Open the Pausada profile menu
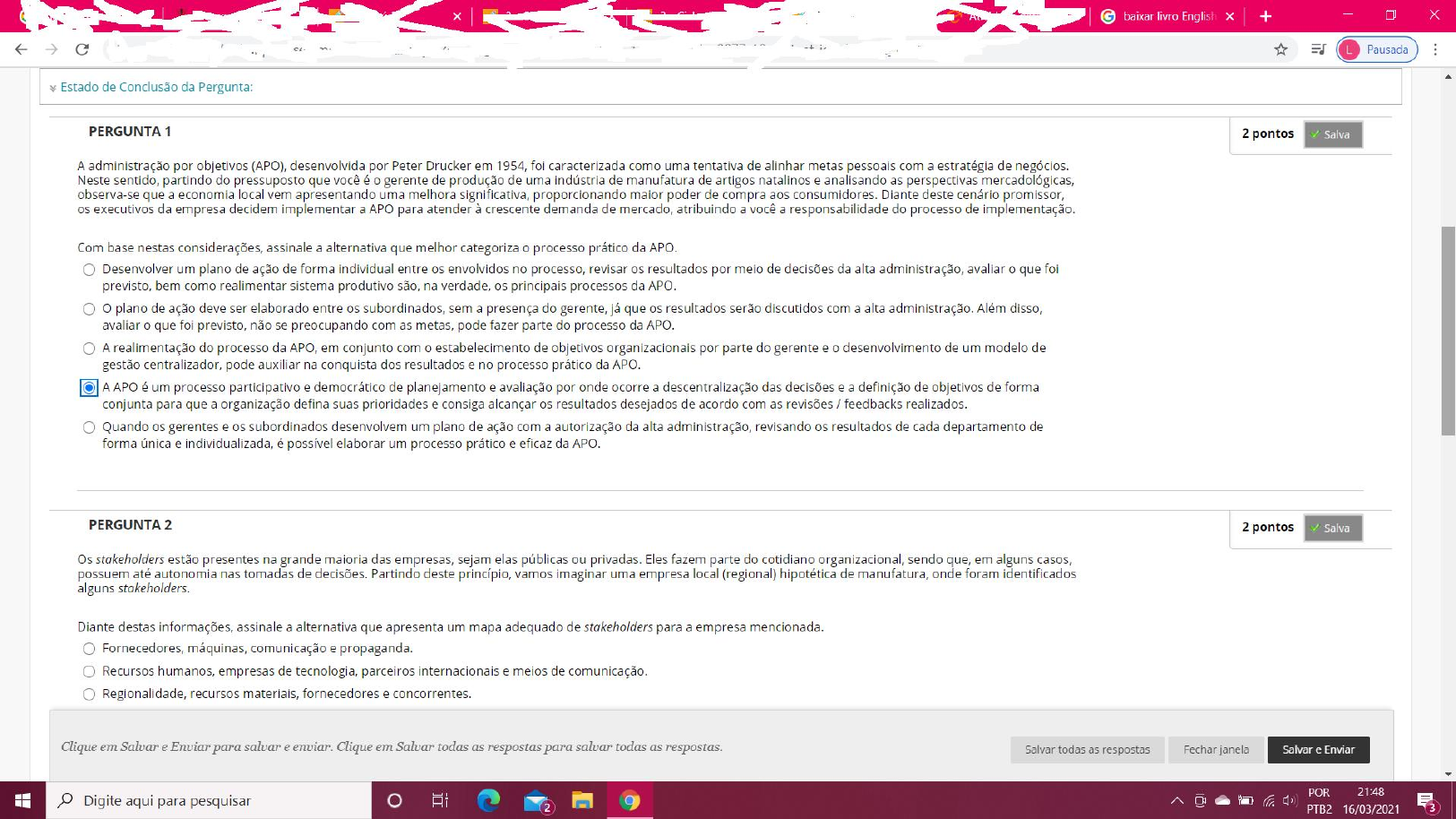This screenshot has width=1456, height=819. 1377,49
